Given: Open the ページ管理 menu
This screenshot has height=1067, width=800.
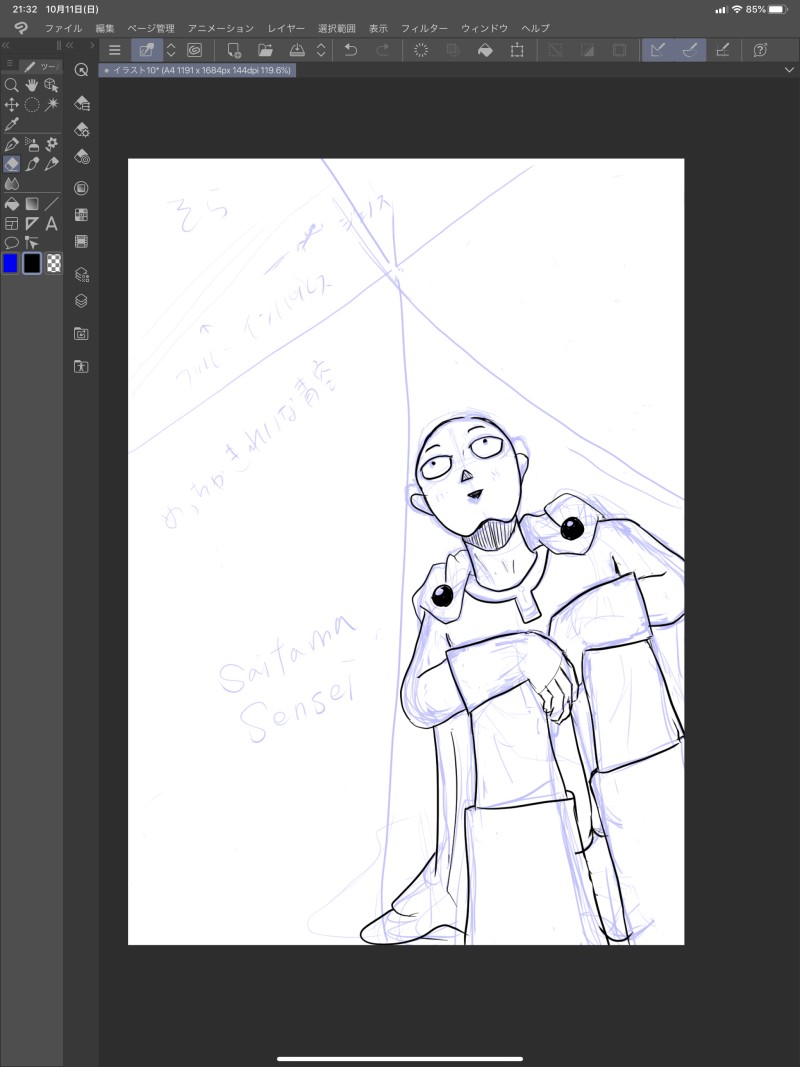Looking at the screenshot, I should click(x=151, y=29).
